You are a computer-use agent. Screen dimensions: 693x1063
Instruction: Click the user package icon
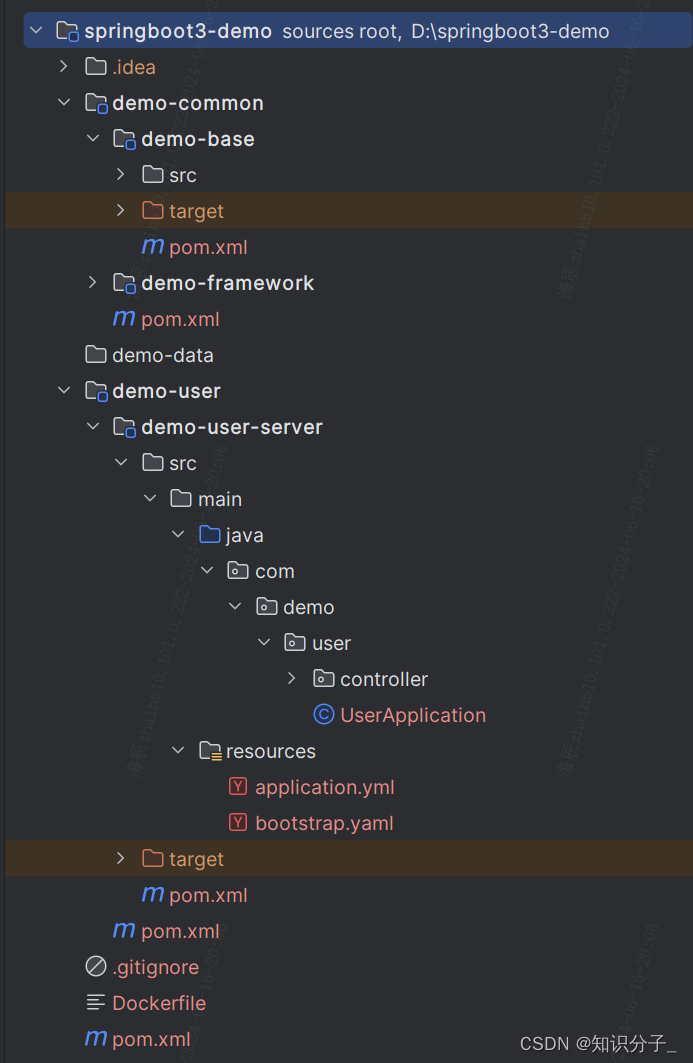pos(294,642)
